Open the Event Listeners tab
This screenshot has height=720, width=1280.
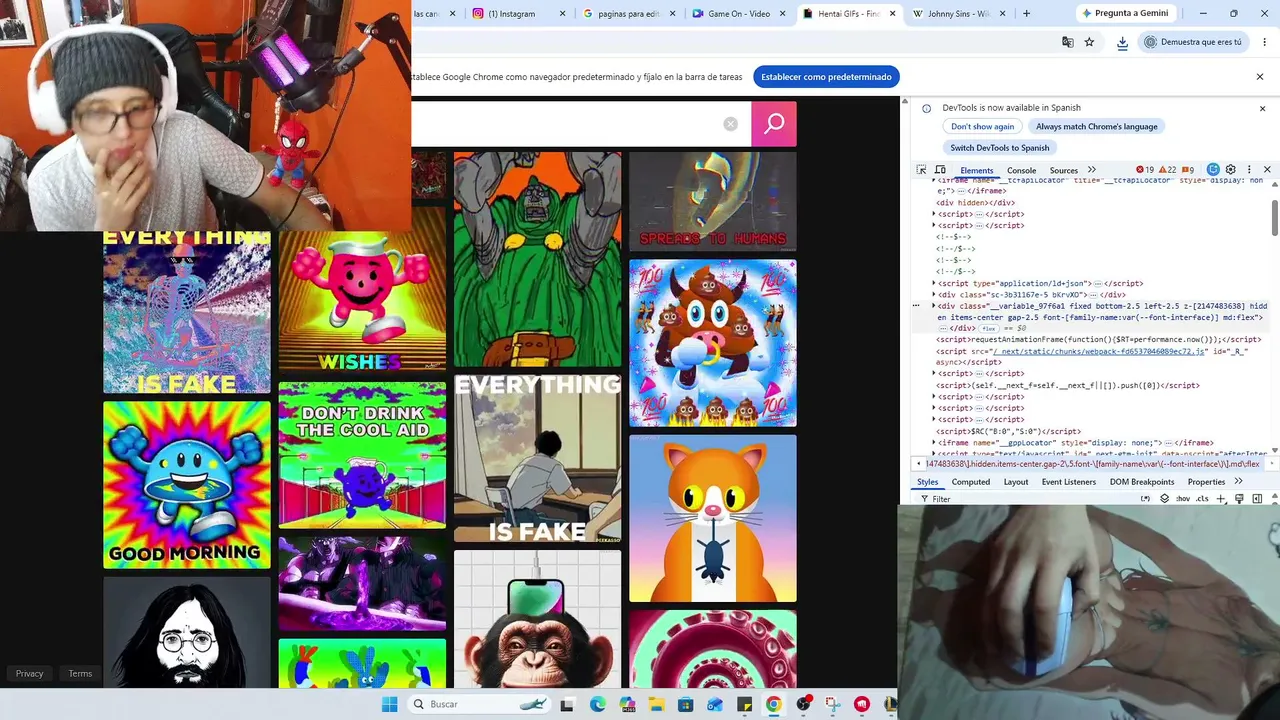(x=1069, y=482)
